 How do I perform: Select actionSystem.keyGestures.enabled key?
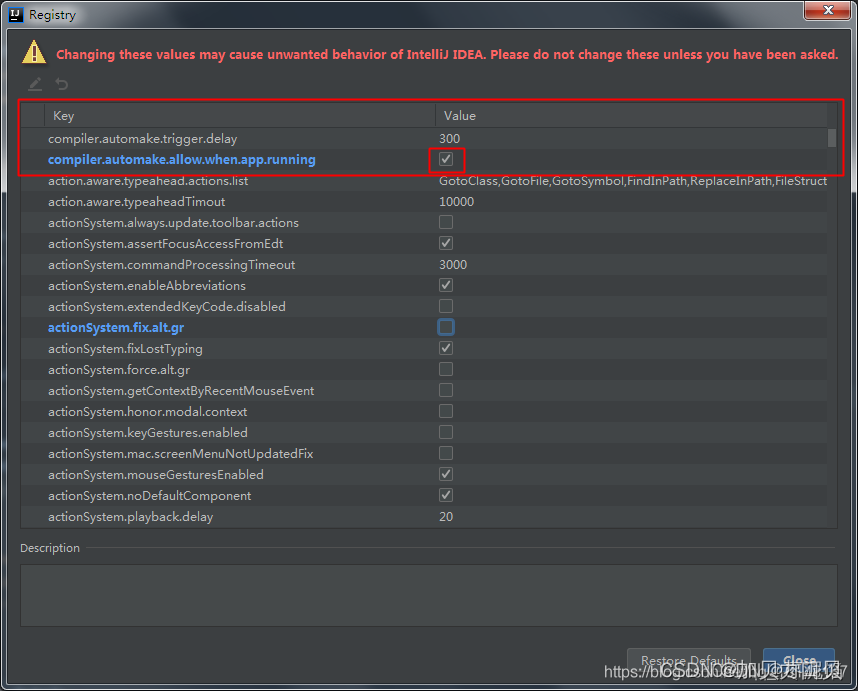coord(148,432)
